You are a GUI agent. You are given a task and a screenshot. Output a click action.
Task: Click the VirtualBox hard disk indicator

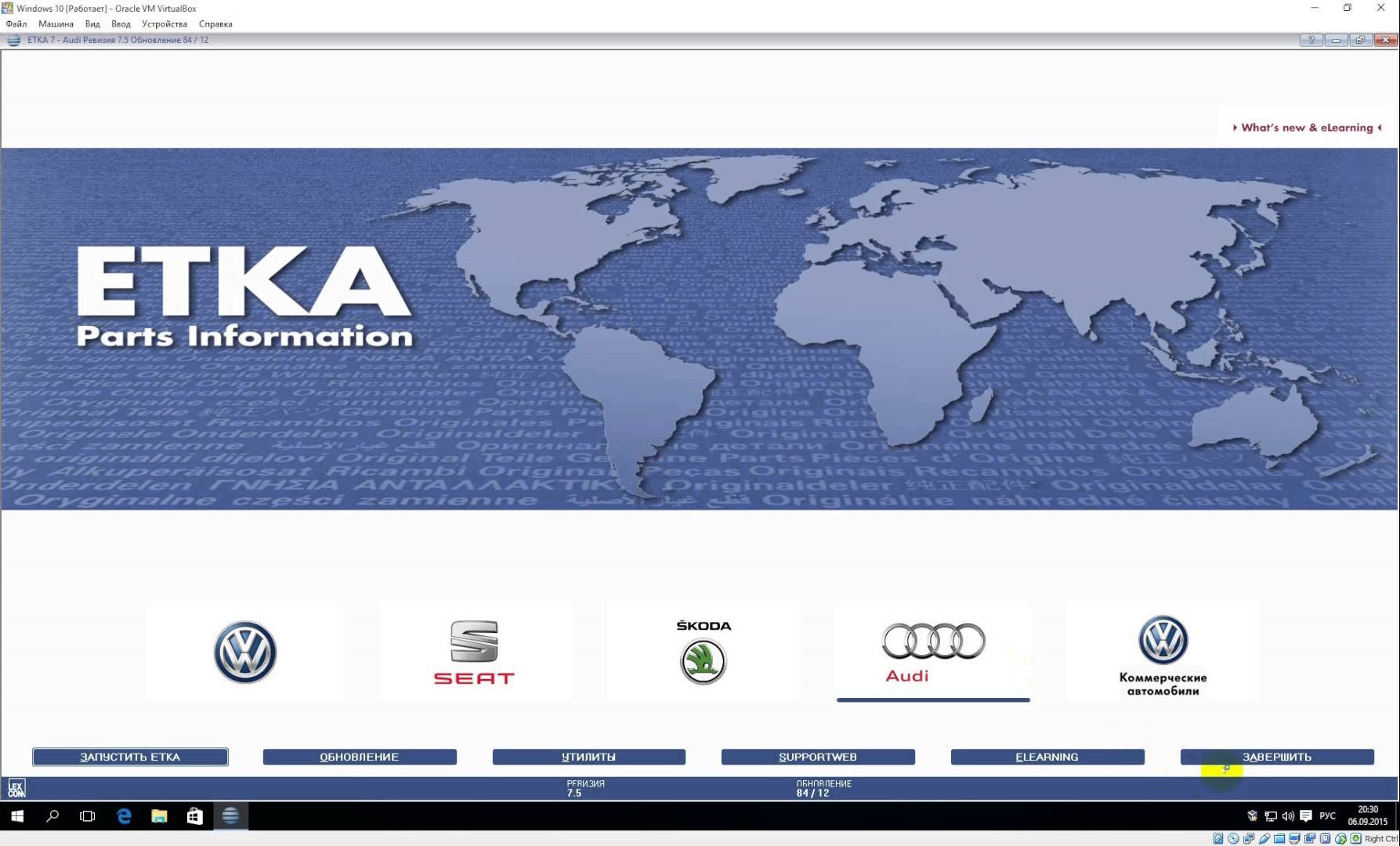tap(1218, 839)
